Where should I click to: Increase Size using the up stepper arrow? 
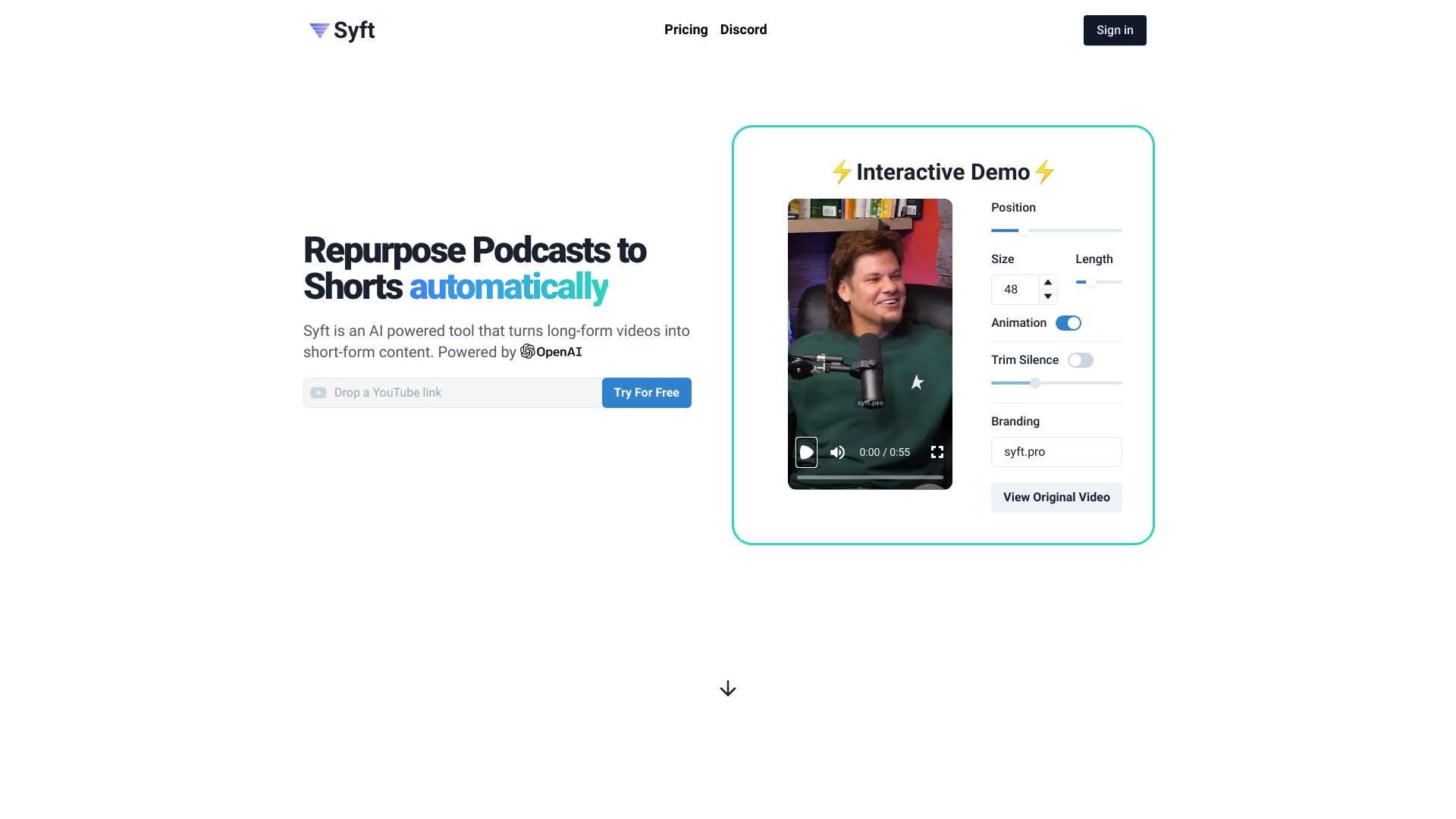tap(1047, 282)
